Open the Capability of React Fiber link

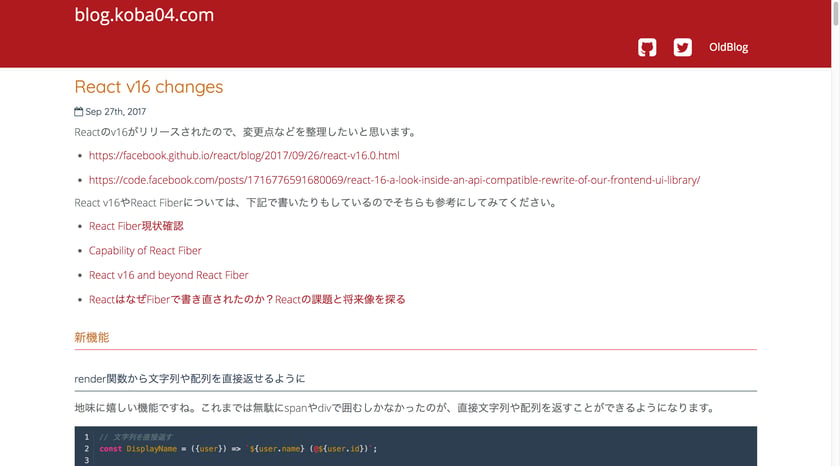point(145,251)
